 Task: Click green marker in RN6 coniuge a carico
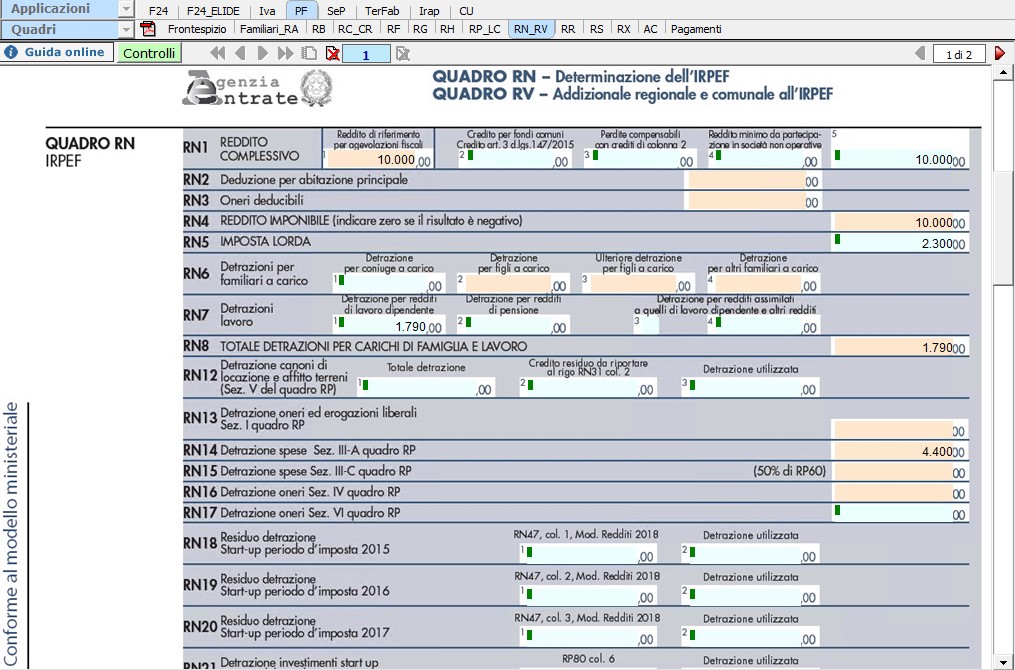(x=342, y=280)
